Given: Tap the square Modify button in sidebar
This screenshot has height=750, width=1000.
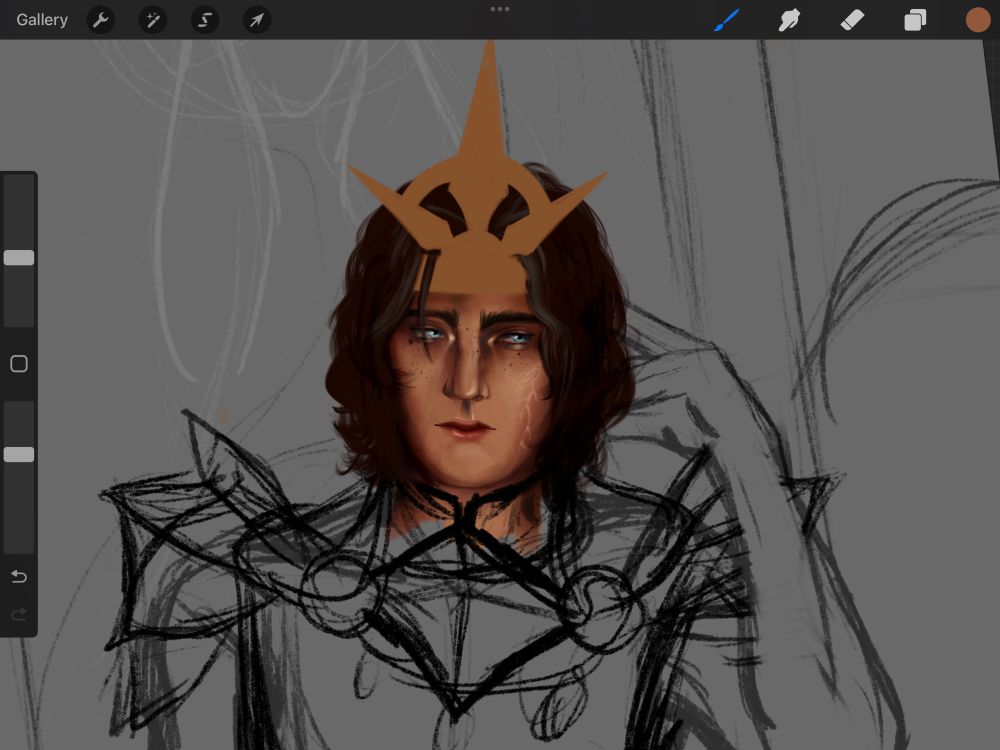Looking at the screenshot, I should tap(19, 364).
